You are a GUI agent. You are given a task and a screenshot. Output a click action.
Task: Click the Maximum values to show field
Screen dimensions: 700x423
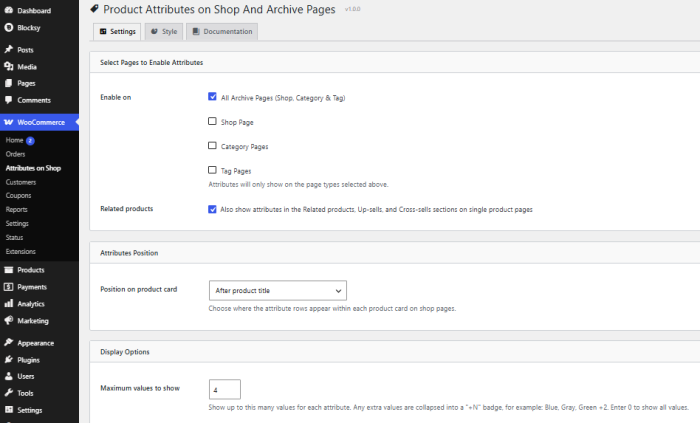coord(225,390)
